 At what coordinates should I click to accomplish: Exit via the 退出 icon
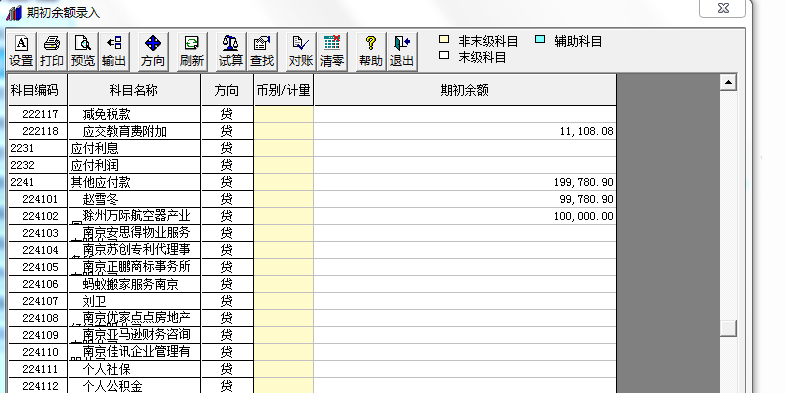[402, 52]
